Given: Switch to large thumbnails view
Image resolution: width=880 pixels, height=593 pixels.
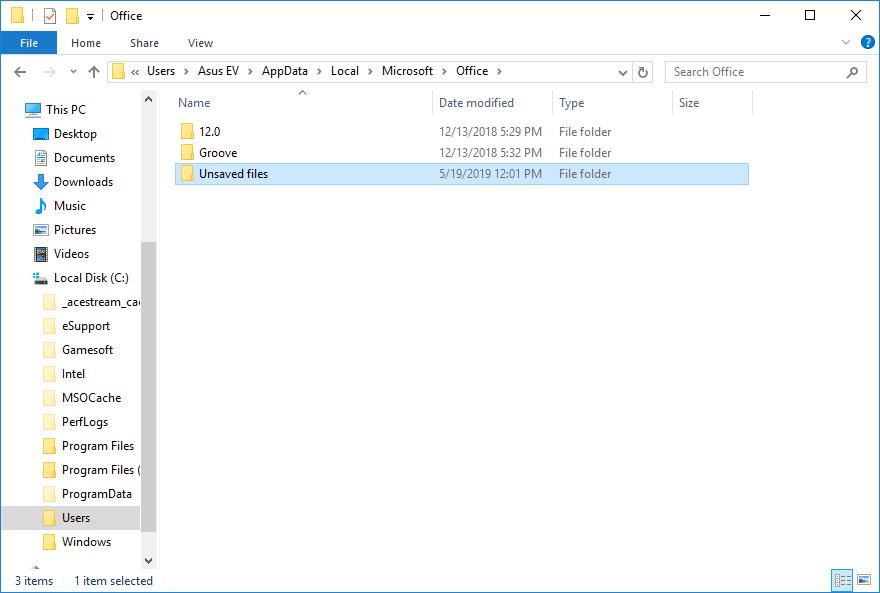Looking at the screenshot, I should click(x=864, y=580).
